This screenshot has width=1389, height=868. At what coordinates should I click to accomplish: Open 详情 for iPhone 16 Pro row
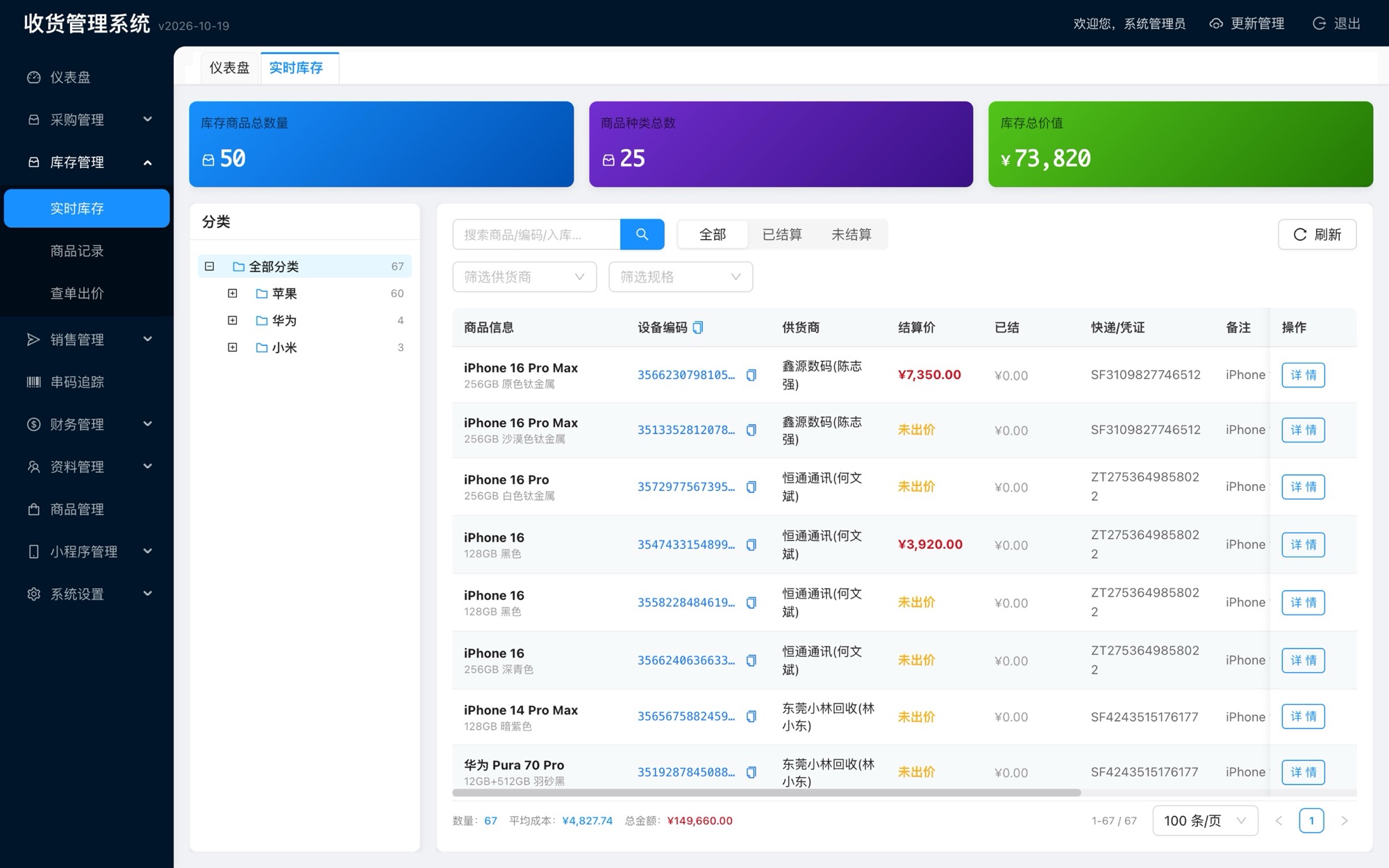(x=1303, y=487)
